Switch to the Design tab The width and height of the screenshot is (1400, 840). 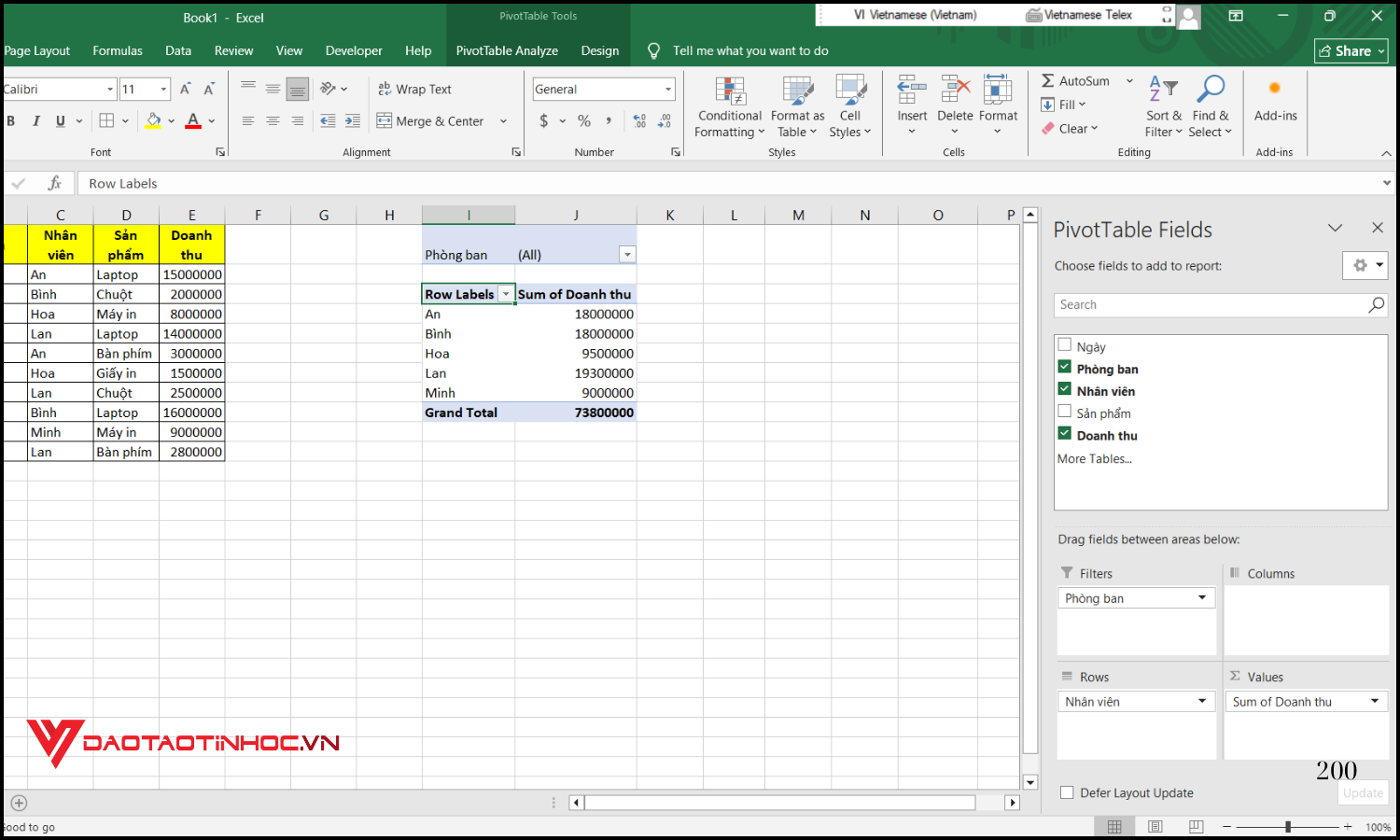click(599, 50)
